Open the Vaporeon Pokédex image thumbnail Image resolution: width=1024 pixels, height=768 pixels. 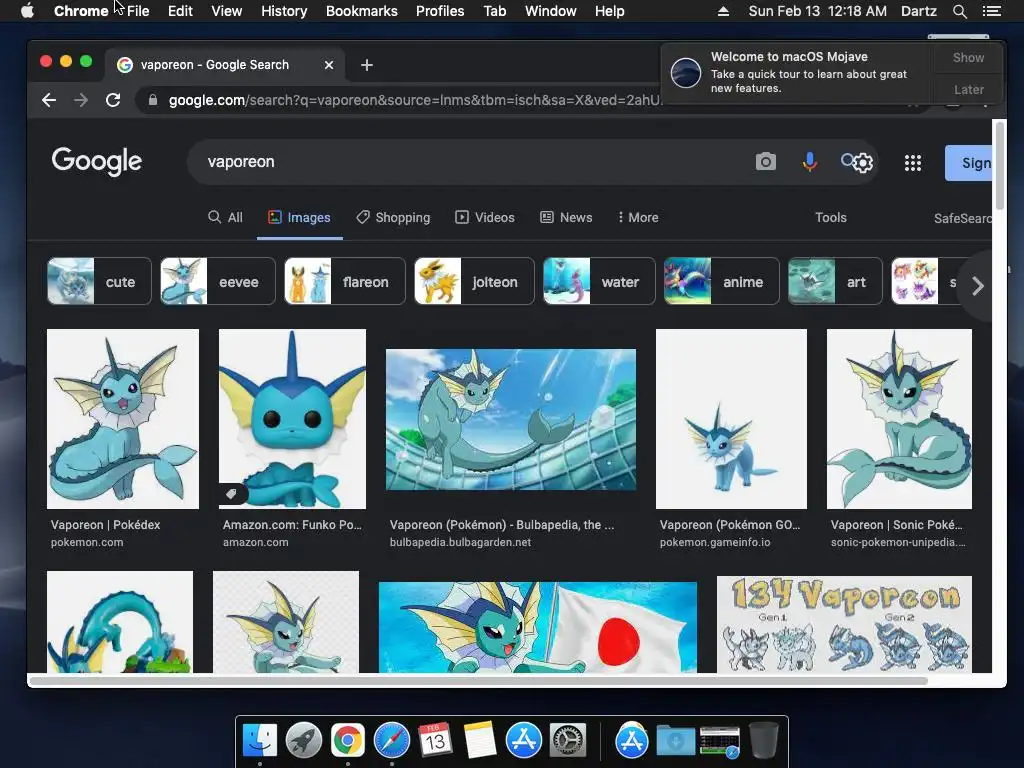[123, 419]
